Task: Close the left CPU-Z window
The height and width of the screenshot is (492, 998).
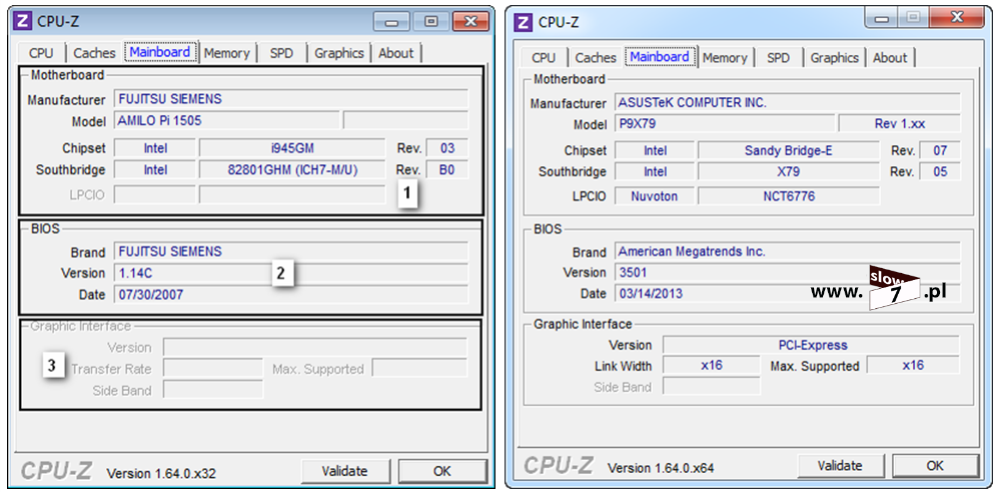Action: tap(470, 22)
